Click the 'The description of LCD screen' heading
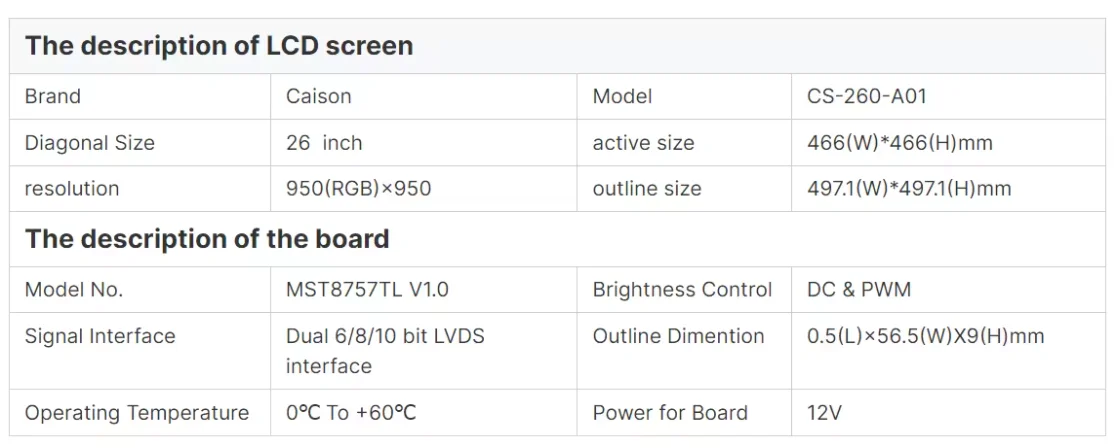Image resolution: width=1114 pixels, height=448 pixels. click(219, 46)
